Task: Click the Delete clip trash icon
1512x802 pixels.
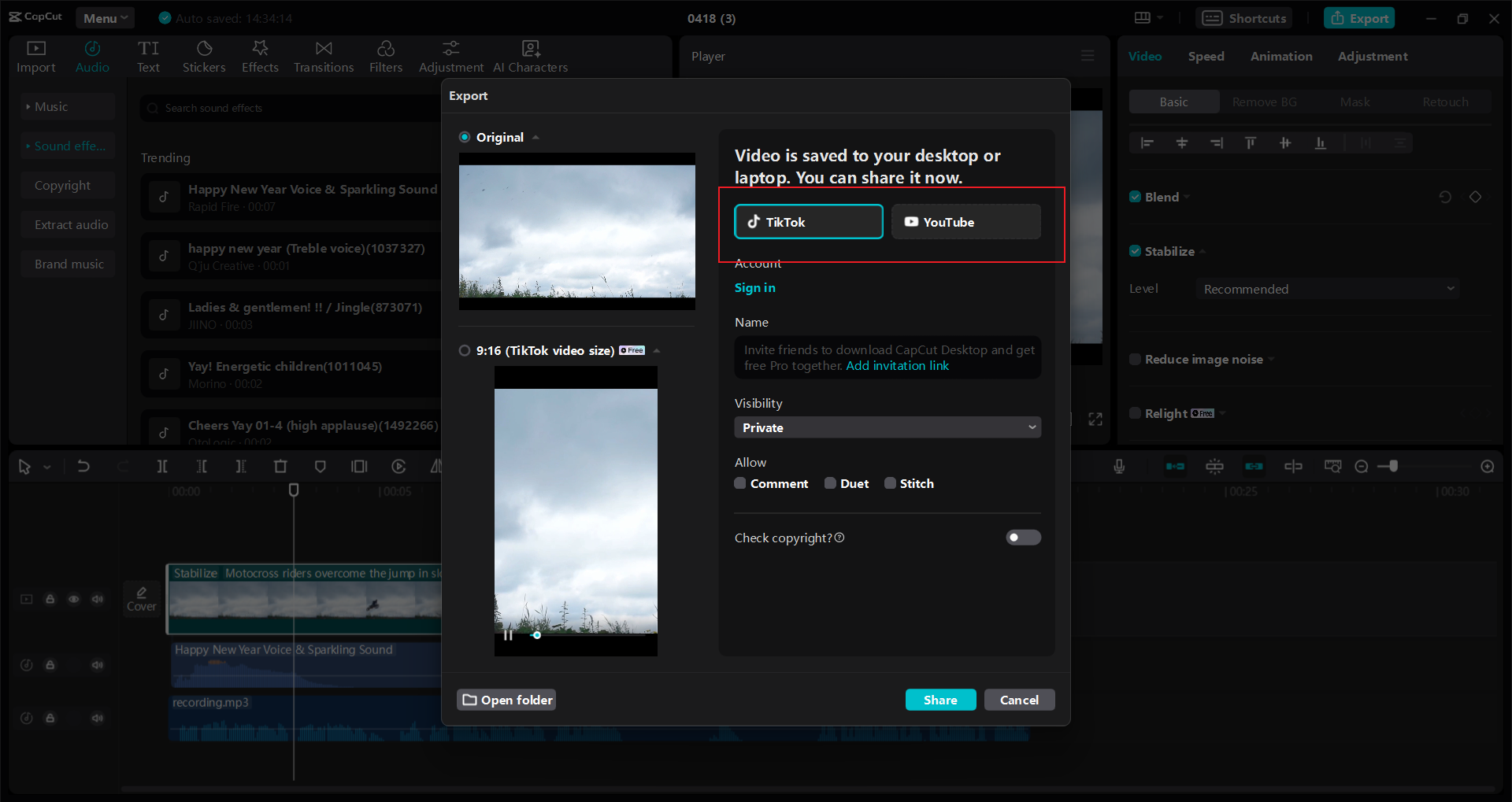Action: [x=280, y=467]
